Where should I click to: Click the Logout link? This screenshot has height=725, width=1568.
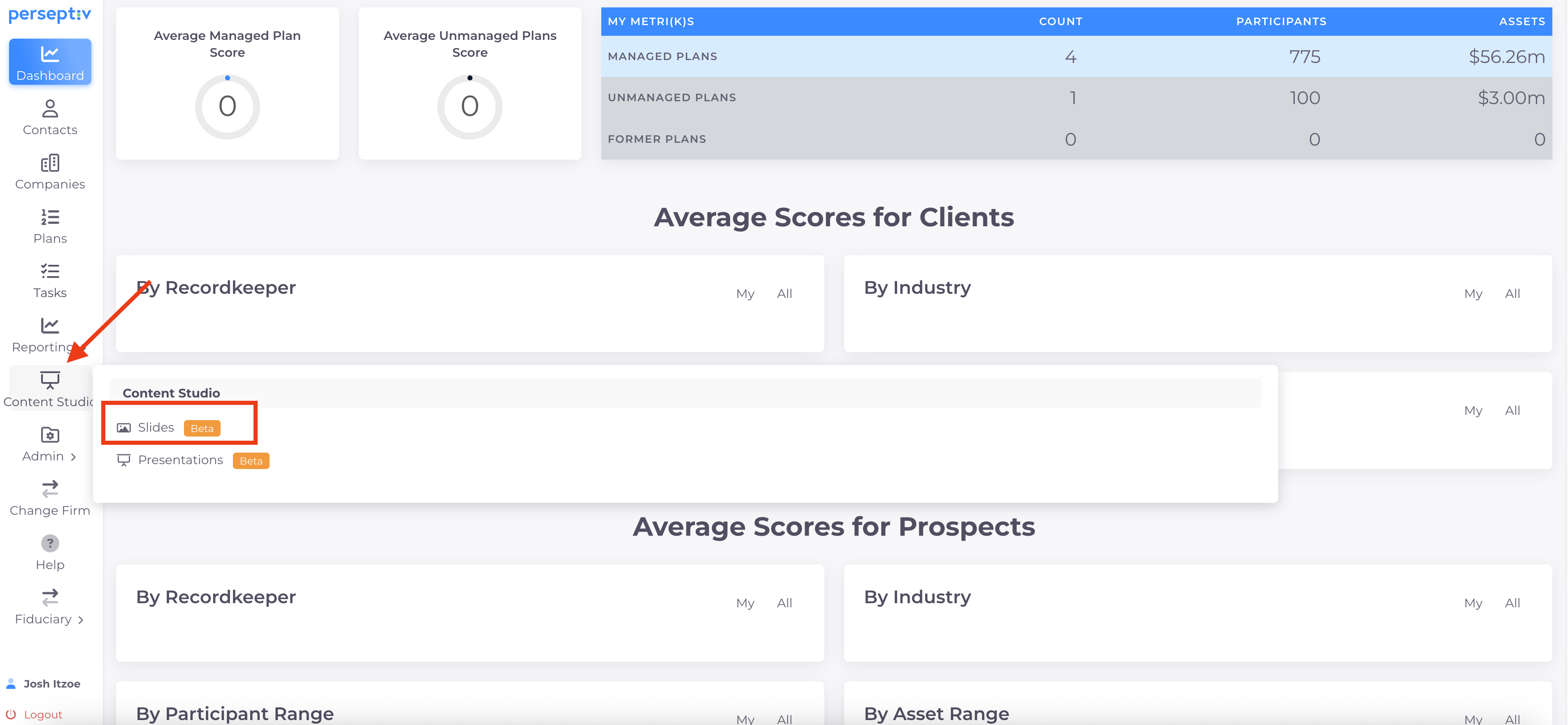pos(43,715)
